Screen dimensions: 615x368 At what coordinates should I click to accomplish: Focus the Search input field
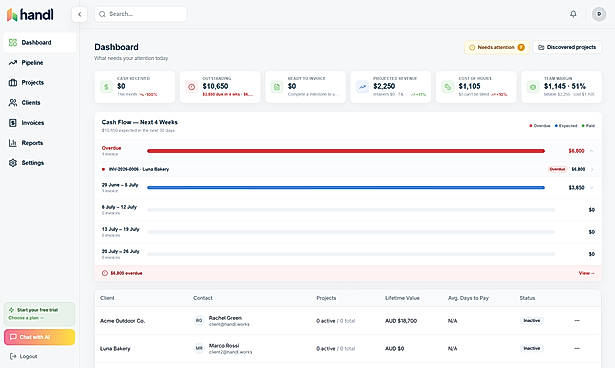[x=141, y=14]
